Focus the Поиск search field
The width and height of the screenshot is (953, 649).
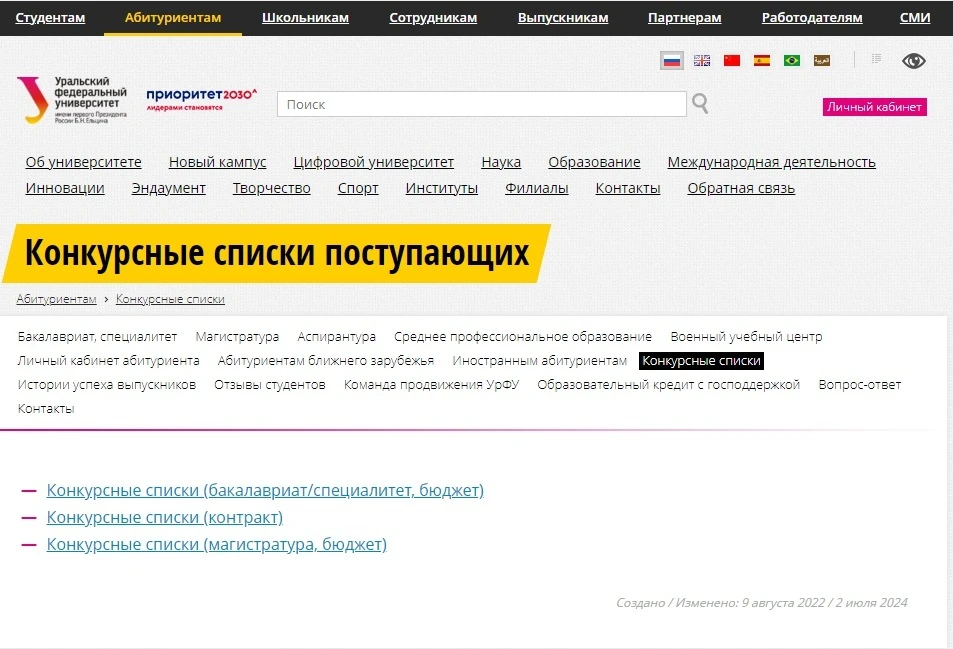click(481, 104)
